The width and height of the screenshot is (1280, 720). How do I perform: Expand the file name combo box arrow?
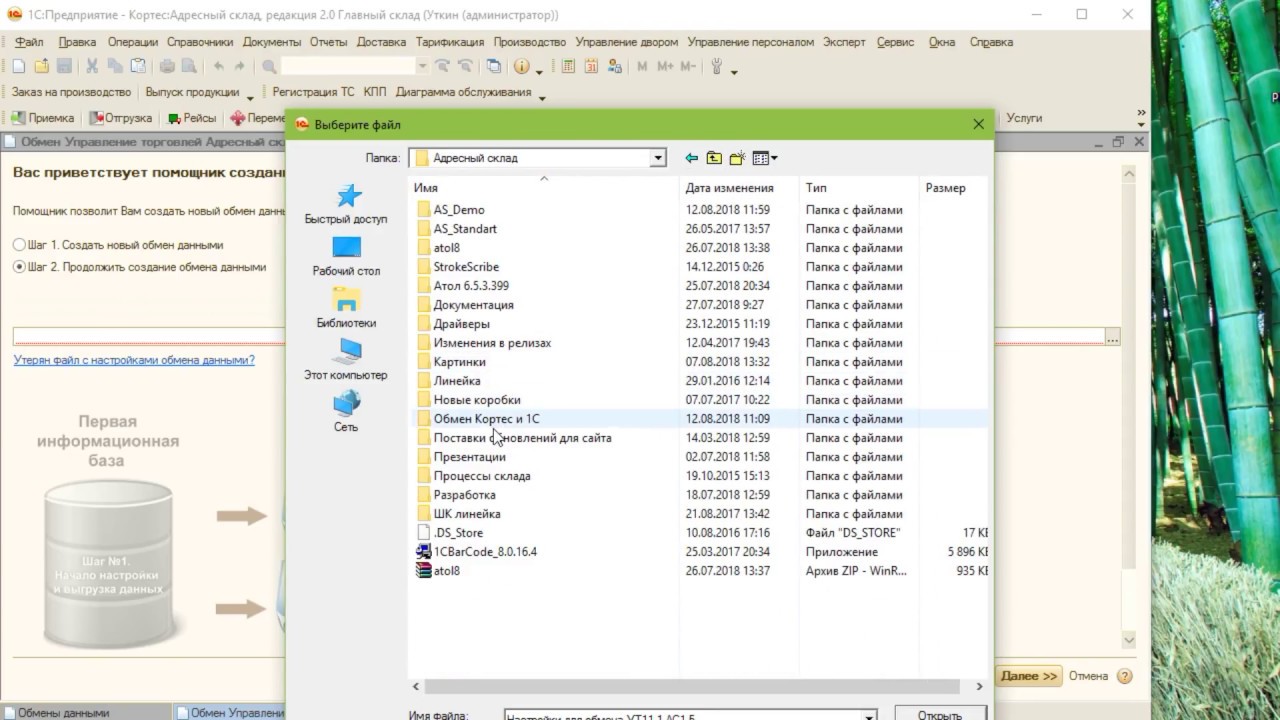point(870,716)
